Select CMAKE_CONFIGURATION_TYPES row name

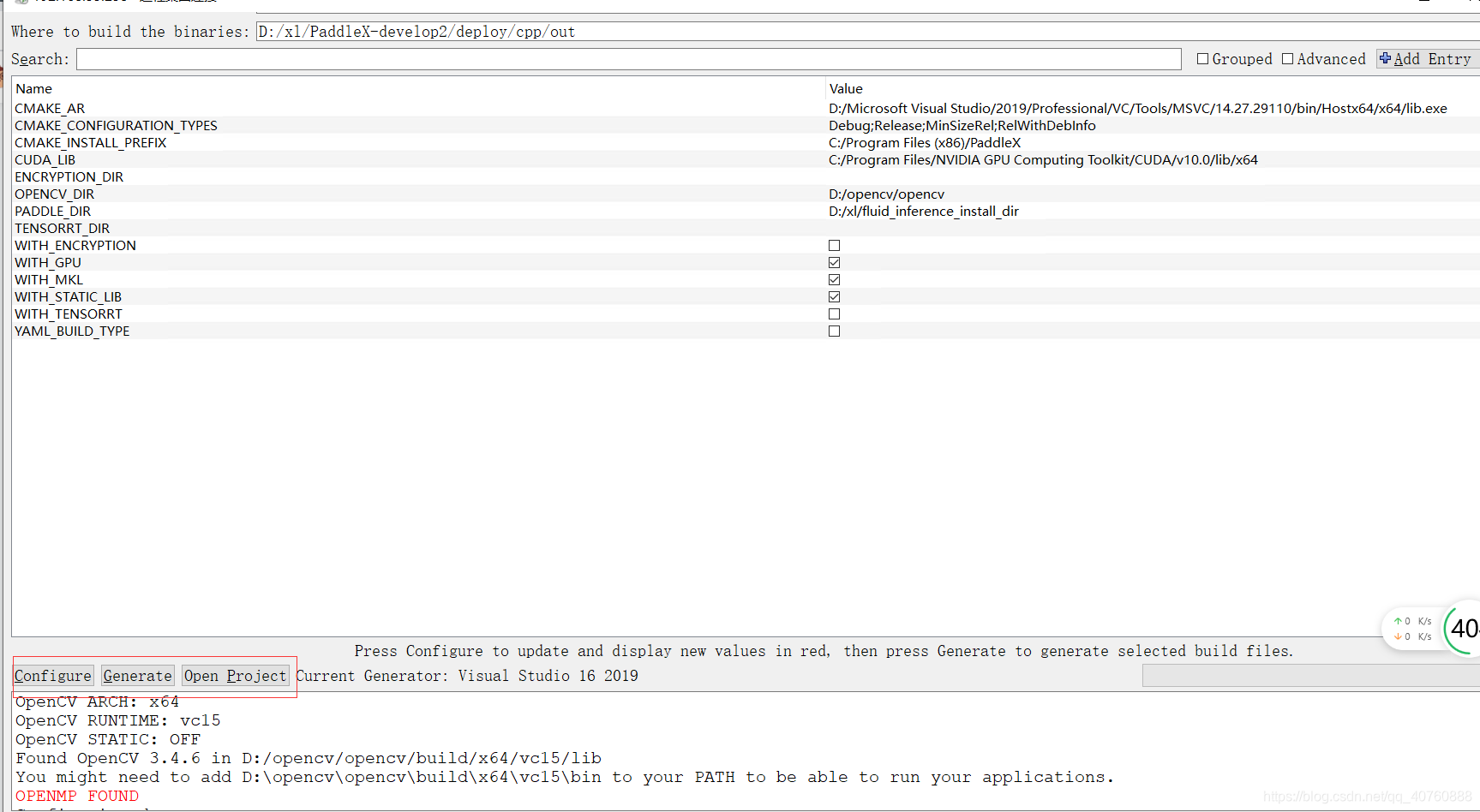(116, 126)
